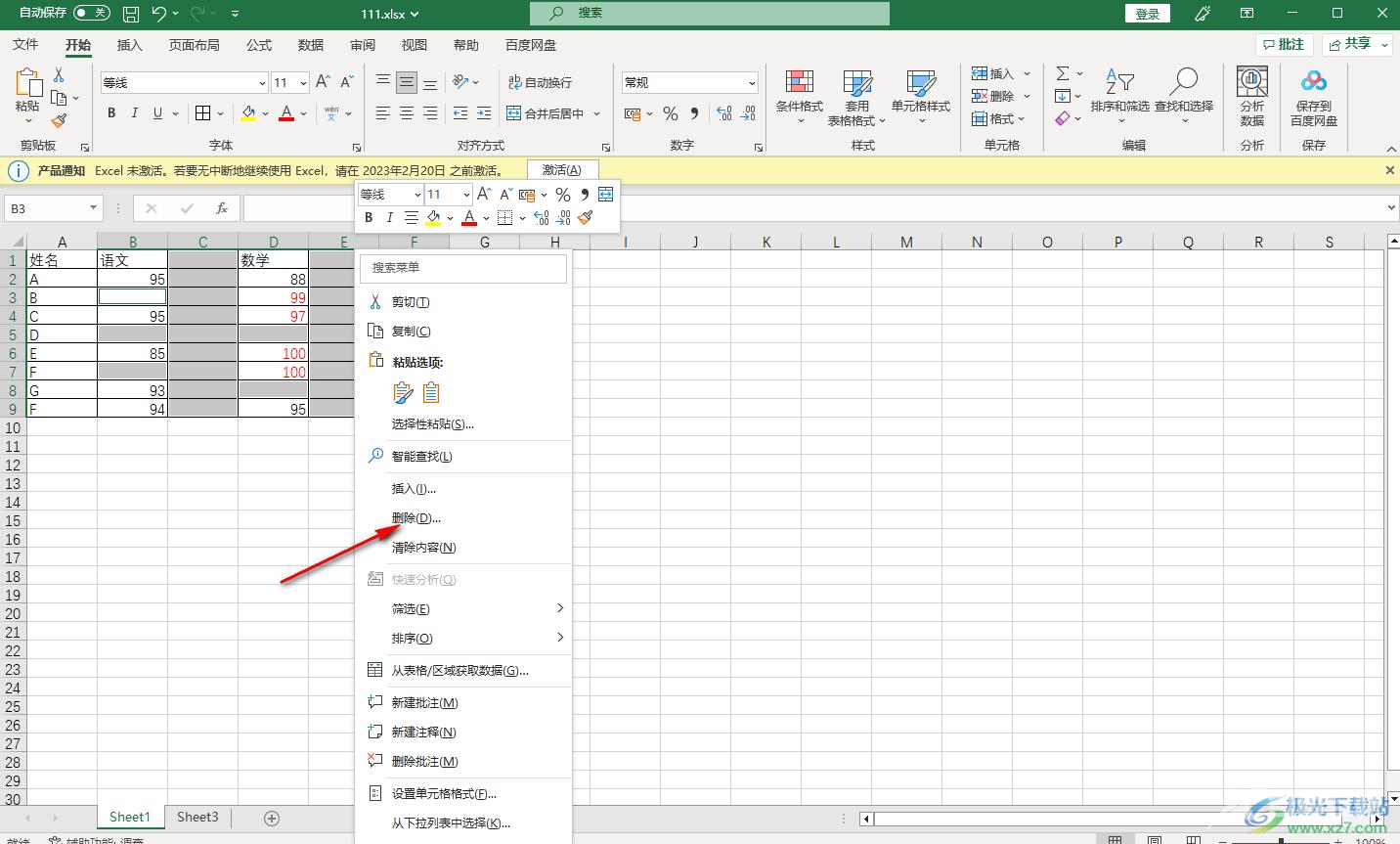The image size is (1400, 844).
Task: Open Conditional Formatting (条件格式)
Action: (800, 97)
